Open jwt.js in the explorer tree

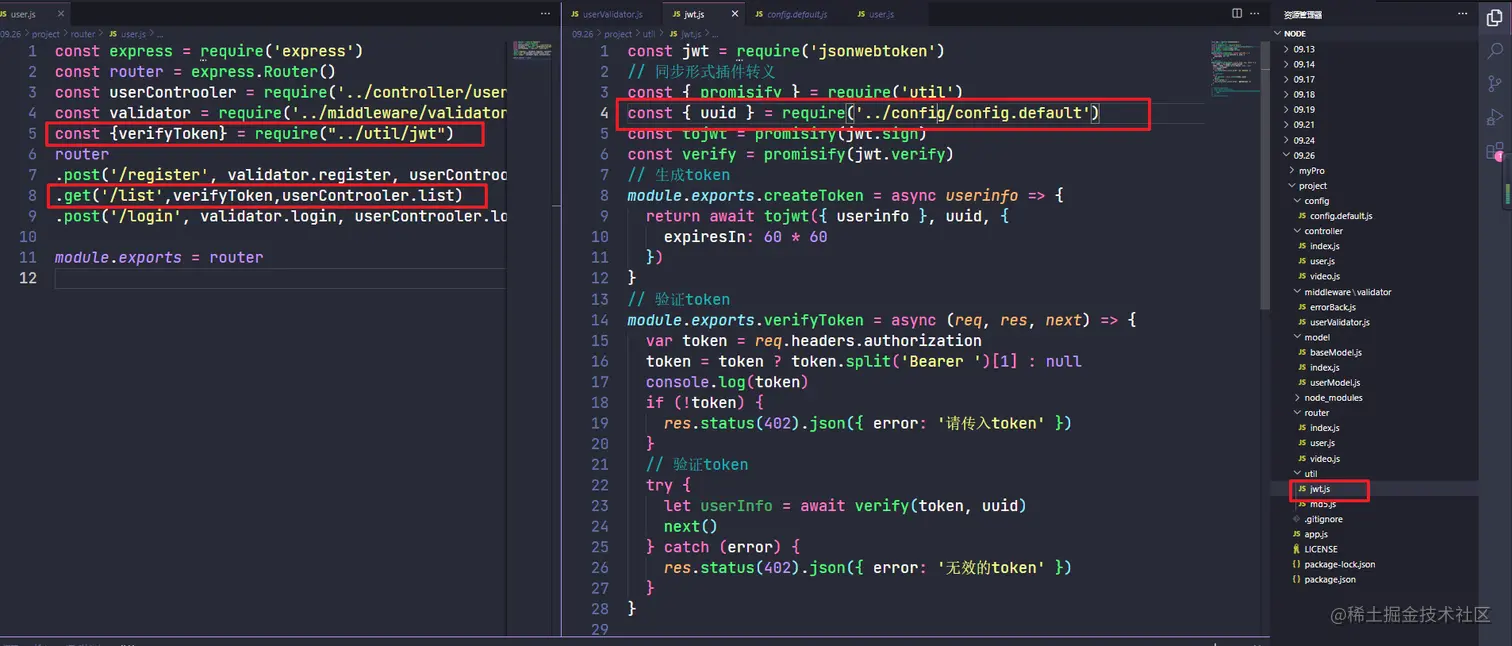(x=1320, y=489)
